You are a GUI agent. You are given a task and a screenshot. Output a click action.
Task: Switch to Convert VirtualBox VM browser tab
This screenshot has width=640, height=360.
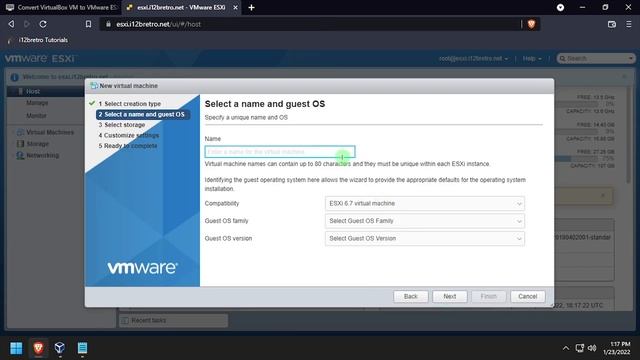[x=61, y=7]
